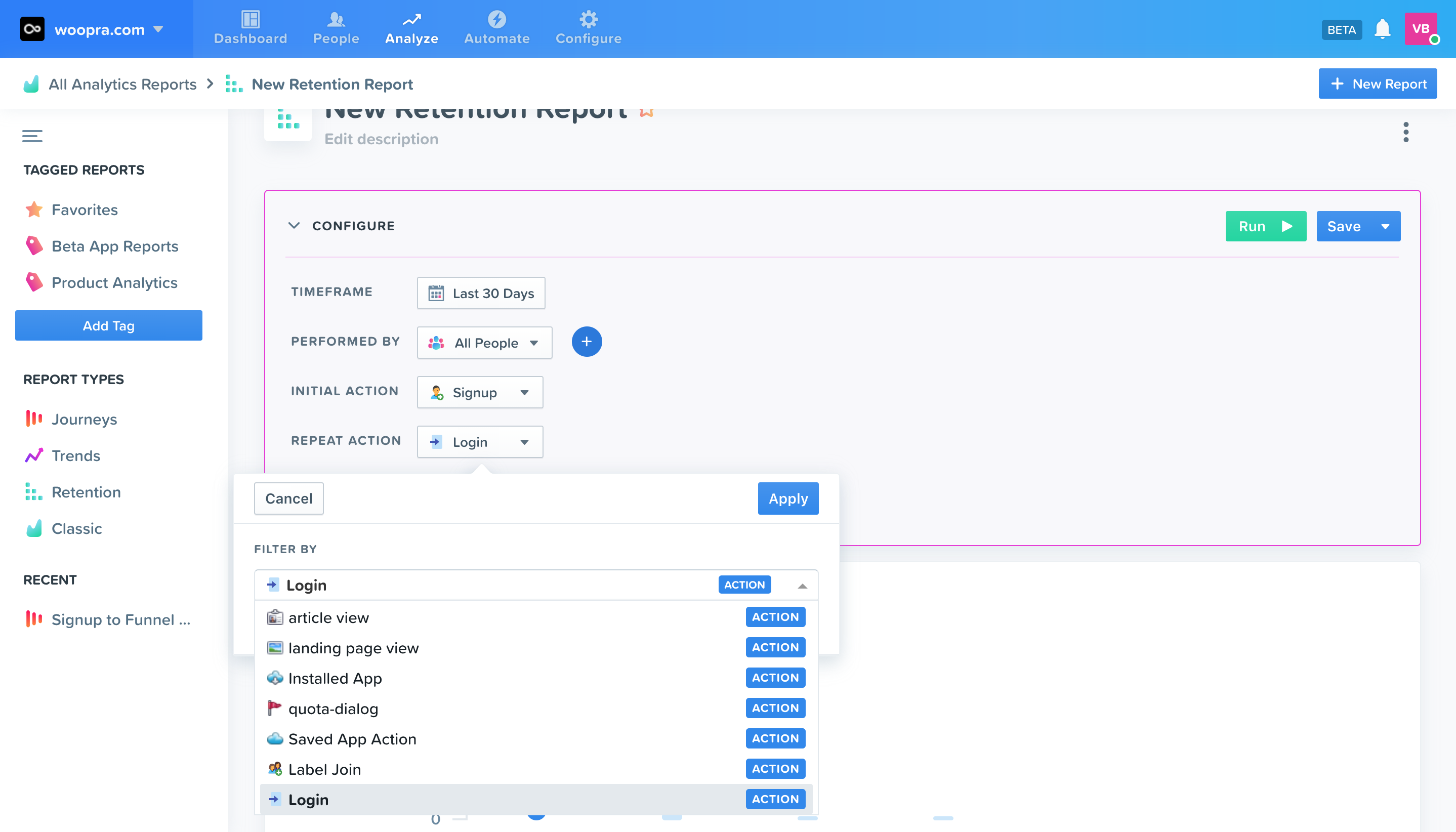Open the Save button dropdown arrow
The height and width of the screenshot is (832, 1456).
[1385, 226]
